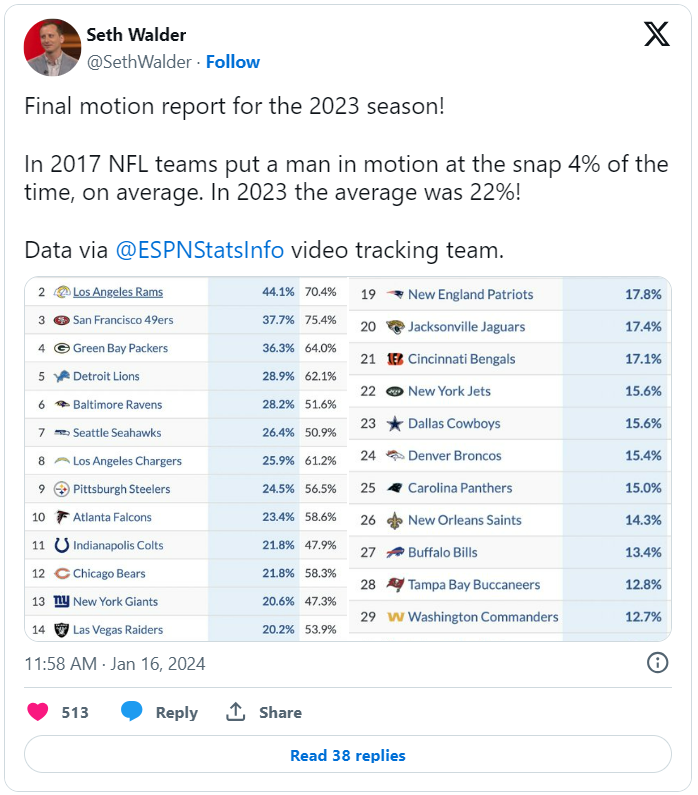Screen dimensions: 698x795
Task: Click the reply speech bubble icon
Action: click(x=131, y=712)
